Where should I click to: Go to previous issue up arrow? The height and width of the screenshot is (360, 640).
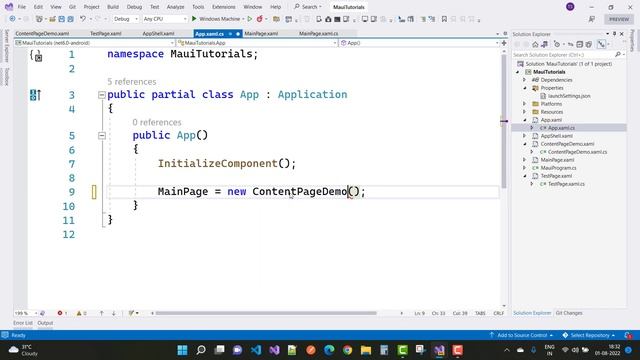101,313
